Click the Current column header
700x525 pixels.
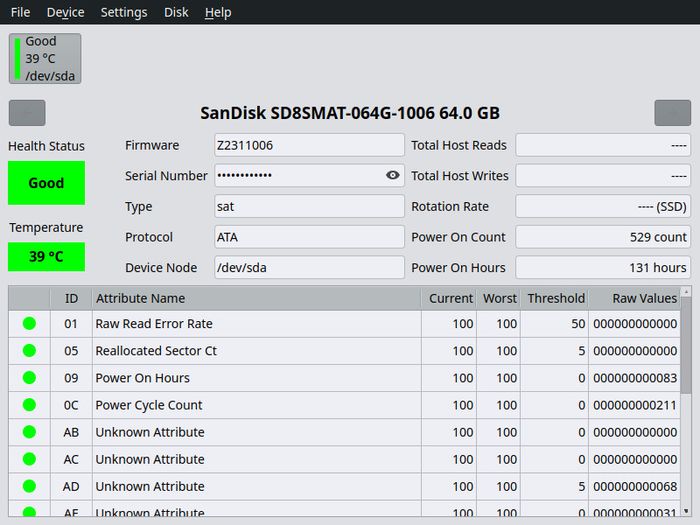(x=449, y=298)
